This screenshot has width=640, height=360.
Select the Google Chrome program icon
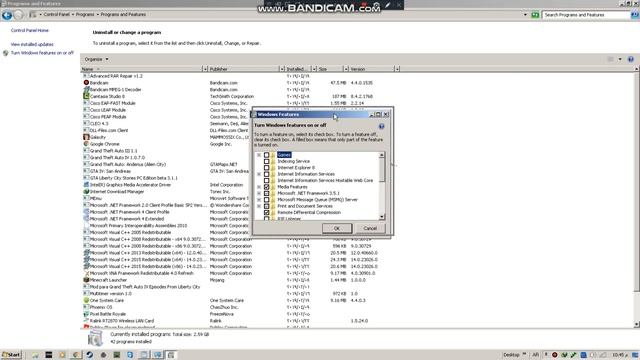pyautogui.click(x=86, y=144)
